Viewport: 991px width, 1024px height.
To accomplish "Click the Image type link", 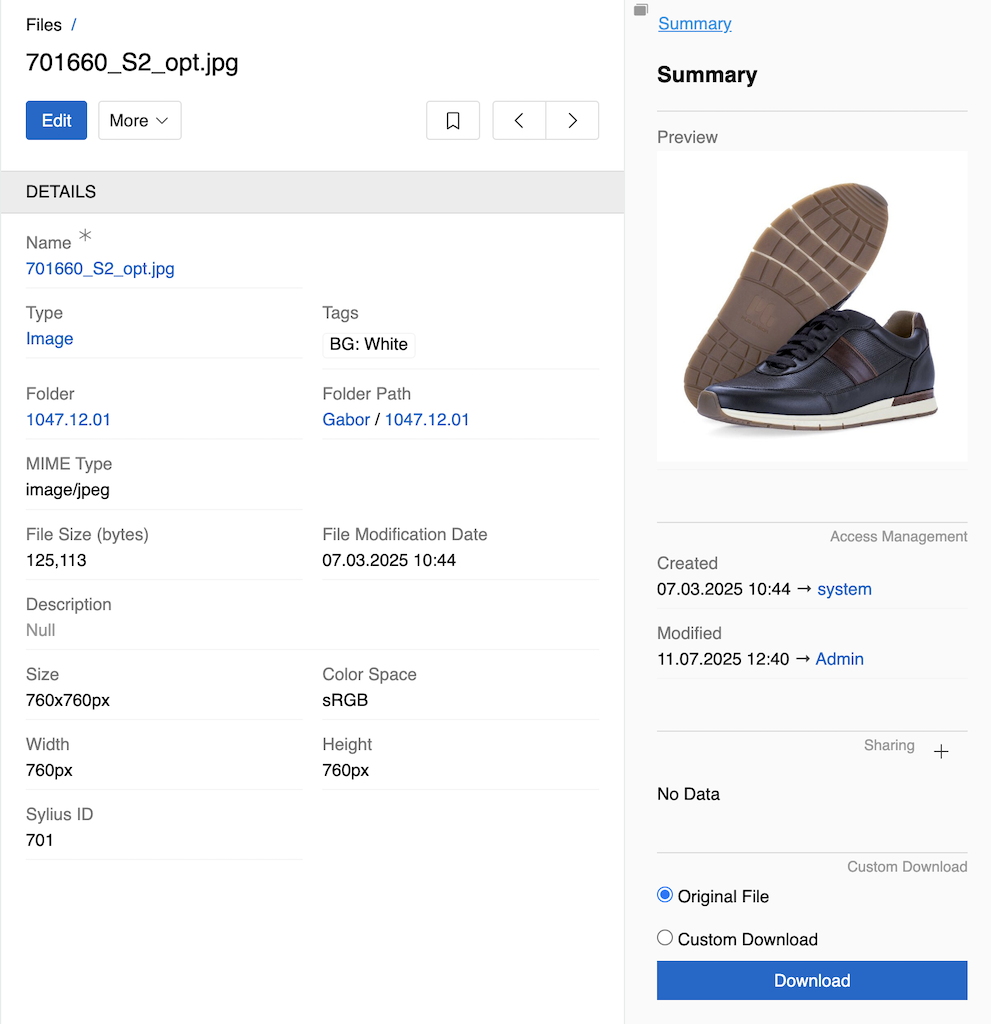I will (50, 339).
